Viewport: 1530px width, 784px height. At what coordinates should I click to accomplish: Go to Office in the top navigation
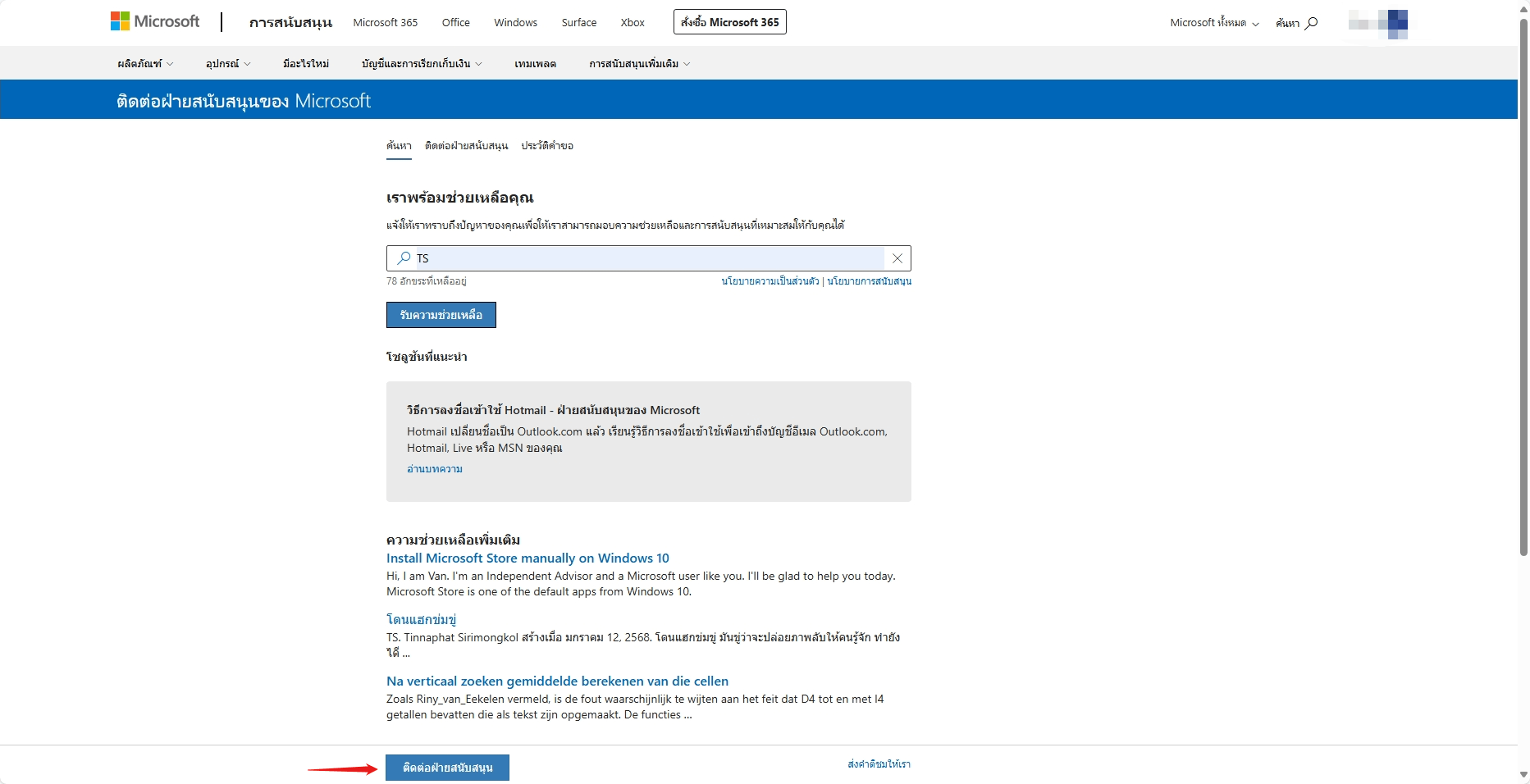coord(456,23)
